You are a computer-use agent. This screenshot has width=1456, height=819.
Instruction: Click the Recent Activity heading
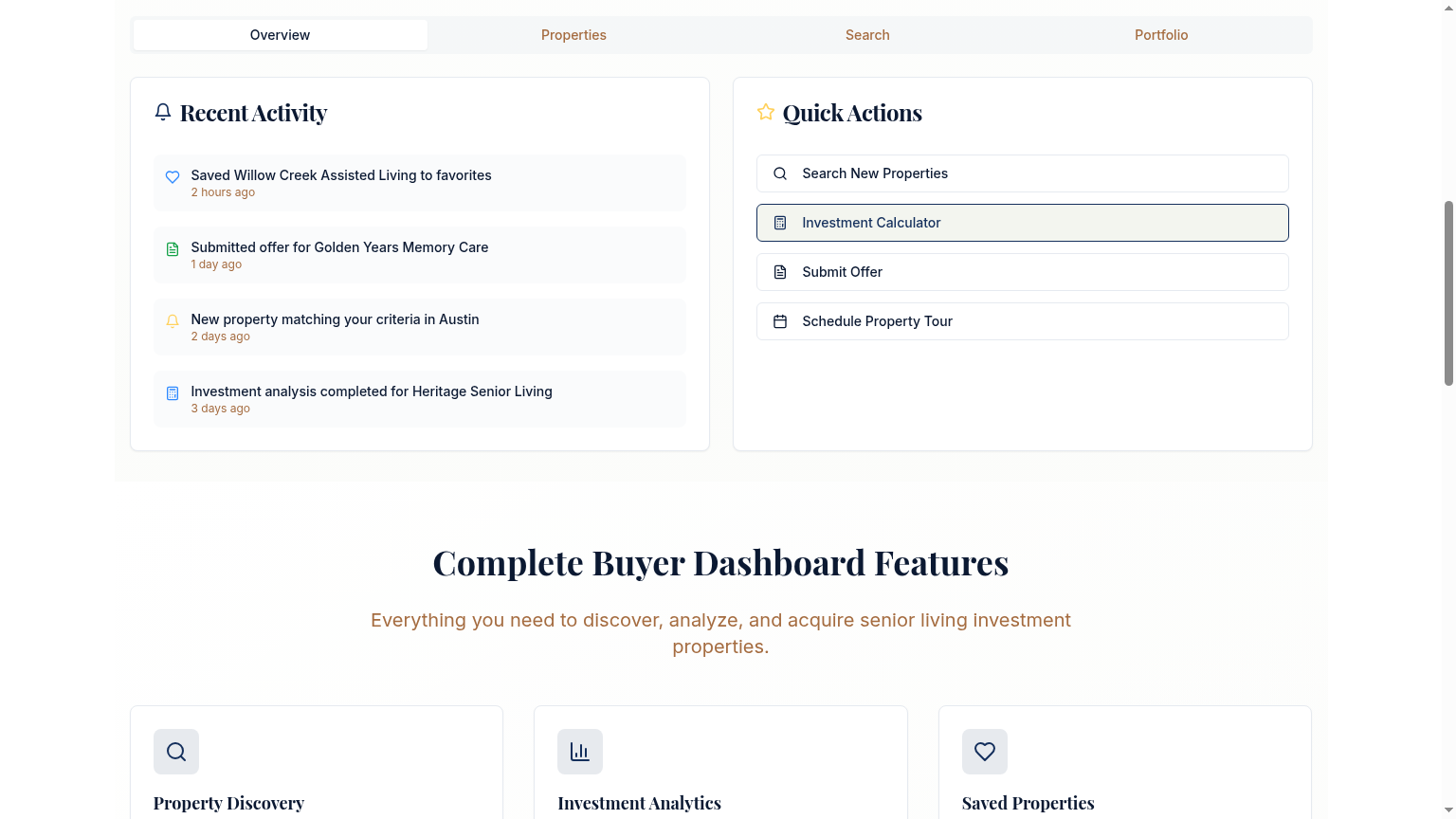253,113
